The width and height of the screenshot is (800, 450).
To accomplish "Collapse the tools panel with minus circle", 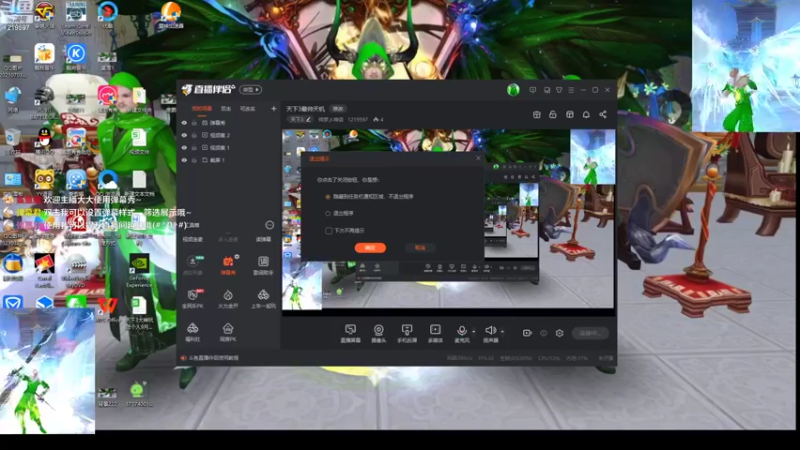I will (x=269, y=225).
